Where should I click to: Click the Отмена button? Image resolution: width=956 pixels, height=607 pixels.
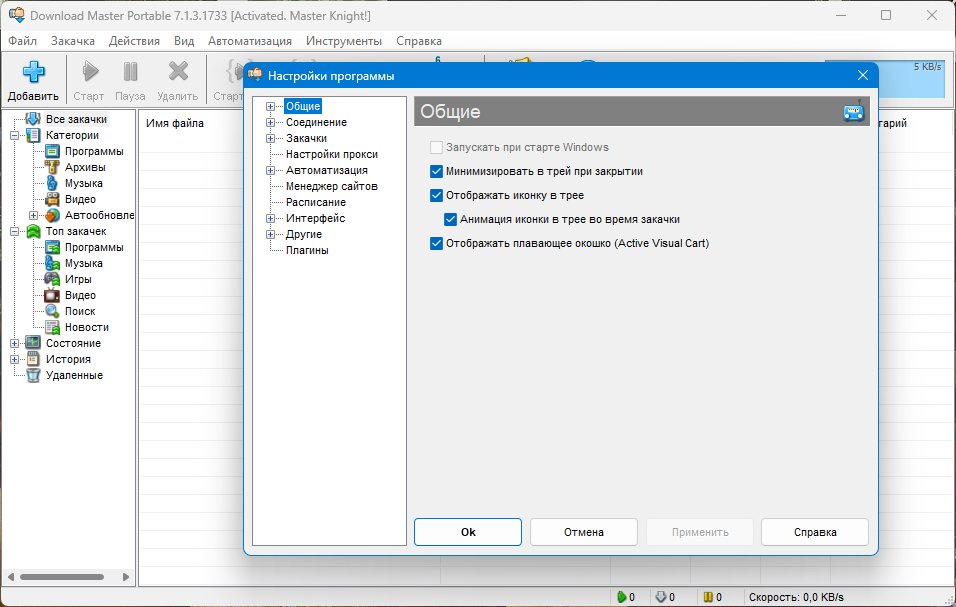(583, 532)
